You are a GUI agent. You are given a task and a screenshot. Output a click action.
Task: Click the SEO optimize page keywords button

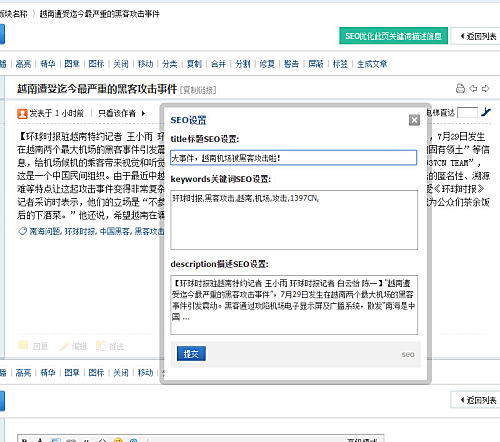[x=393, y=36]
